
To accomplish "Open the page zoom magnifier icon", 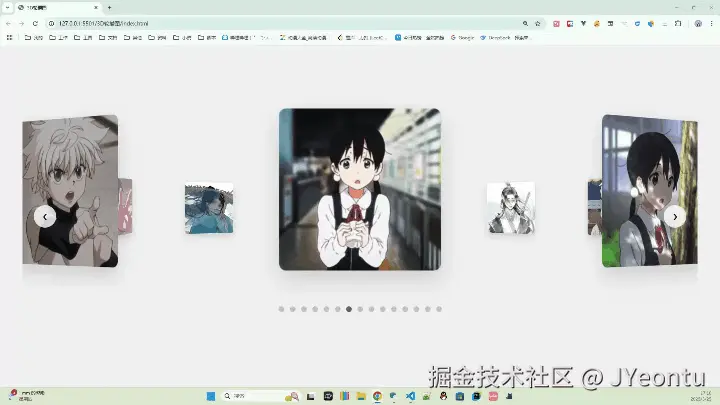I will click(x=525, y=23).
